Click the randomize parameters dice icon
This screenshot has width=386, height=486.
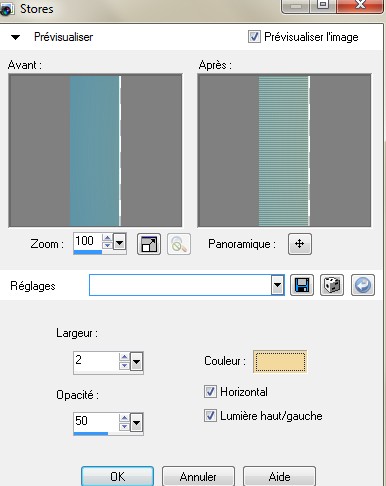(x=332, y=285)
